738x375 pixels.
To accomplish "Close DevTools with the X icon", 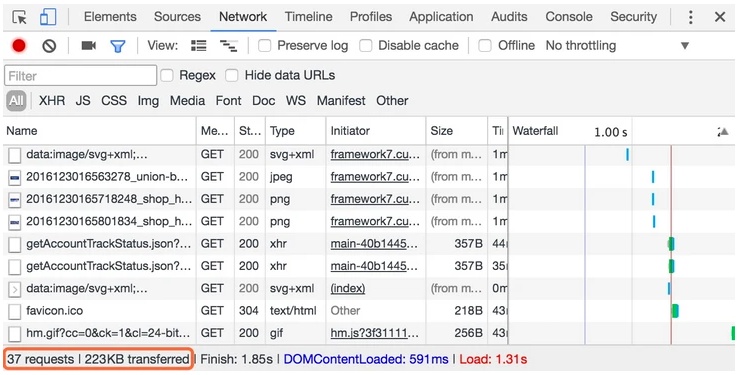I will pos(720,17).
